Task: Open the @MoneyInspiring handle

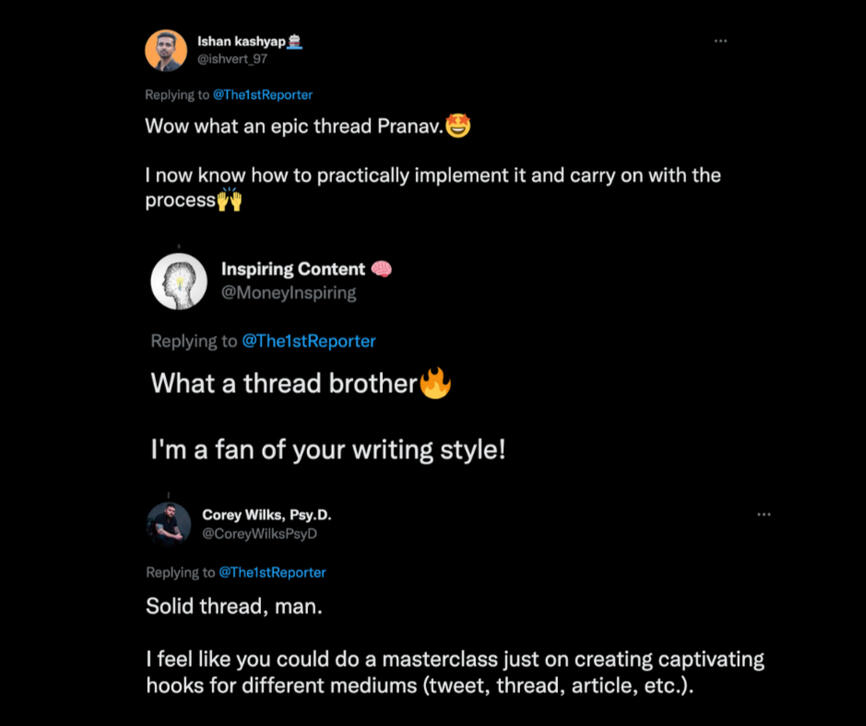Action: pos(288,293)
